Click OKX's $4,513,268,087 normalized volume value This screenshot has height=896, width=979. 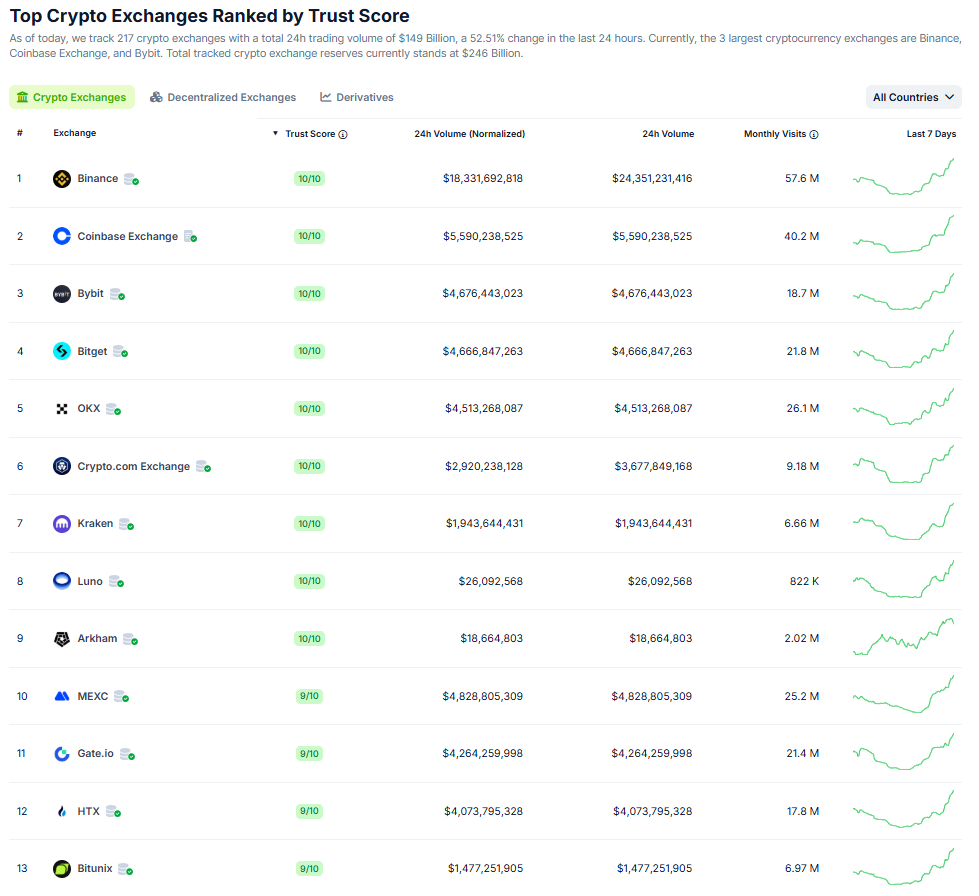484,408
